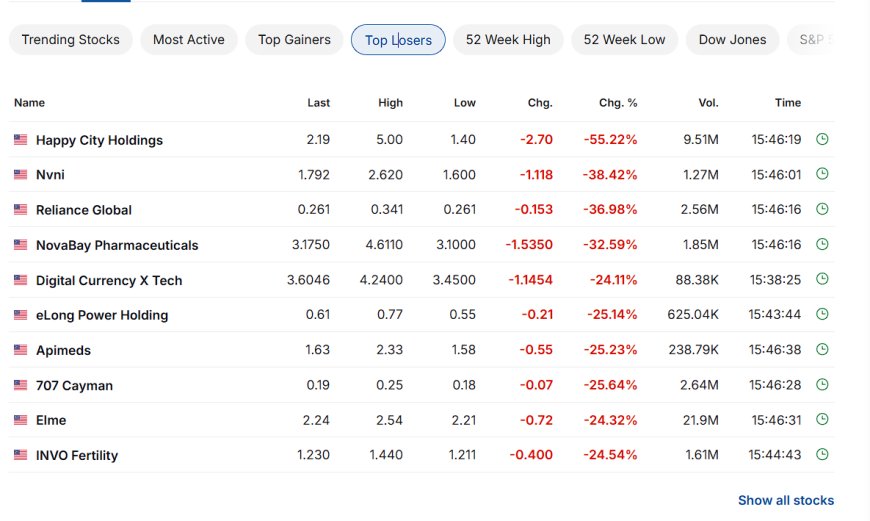The height and width of the screenshot is (521, 870).
Task: Click the clock icon for Reliance Global
Action: pyautogui.click(x=822, y=209)
